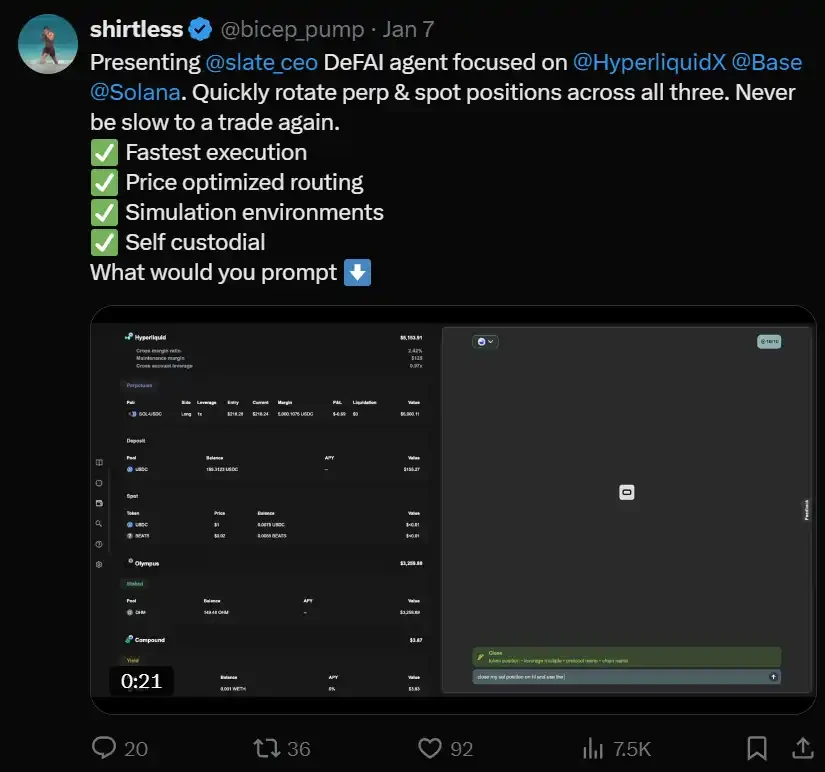The width and height of the screenshot is (825, 772).
Task: Click the send arrow in the prompt box
Action: pos(772,677)
